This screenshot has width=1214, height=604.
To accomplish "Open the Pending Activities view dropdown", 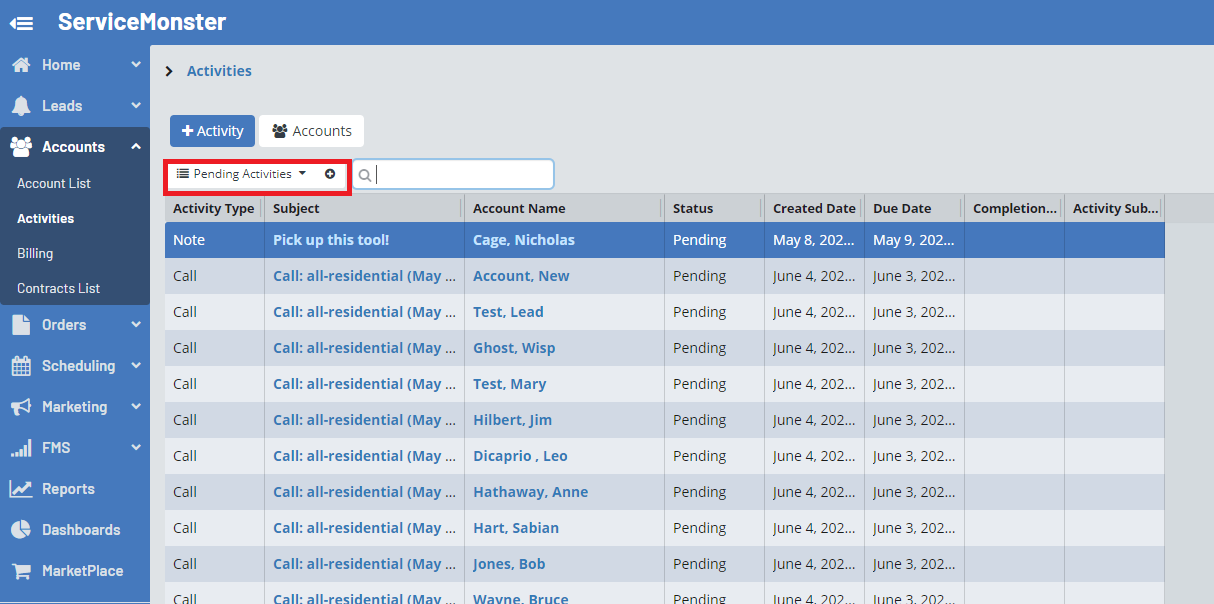I will click(x=242, y=174).
